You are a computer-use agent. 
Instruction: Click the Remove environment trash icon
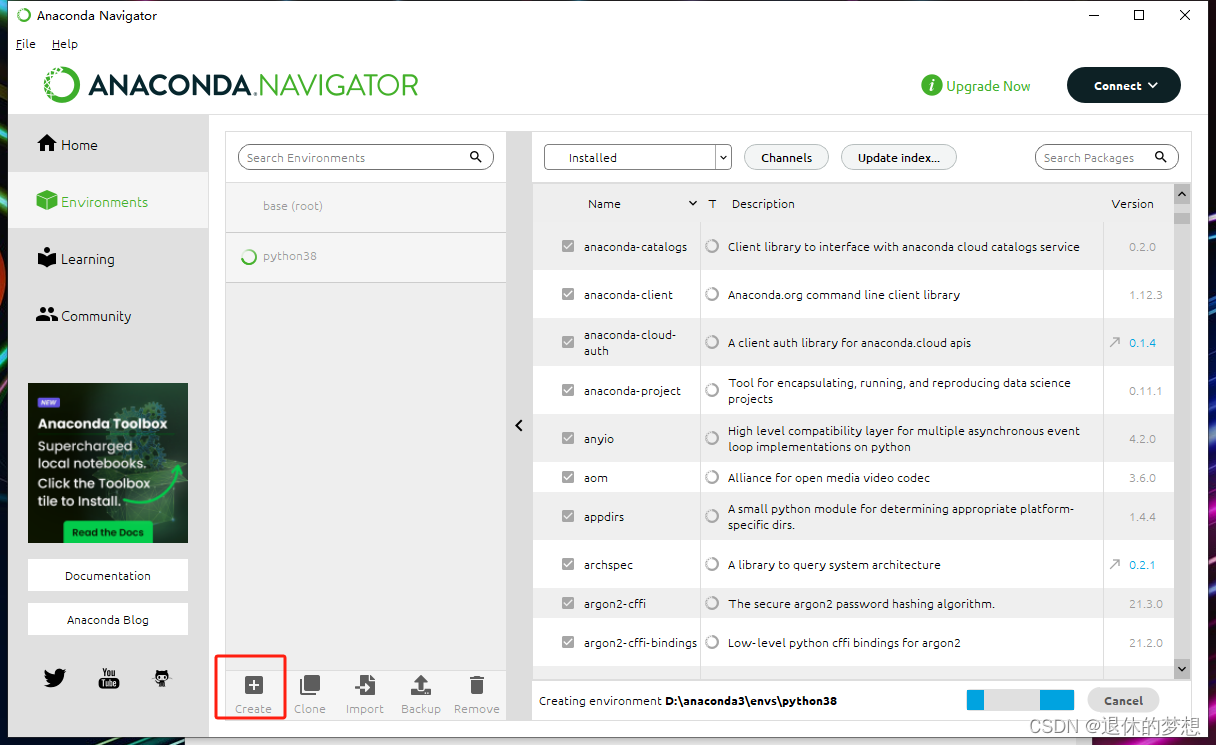click(x=477, y=685)
